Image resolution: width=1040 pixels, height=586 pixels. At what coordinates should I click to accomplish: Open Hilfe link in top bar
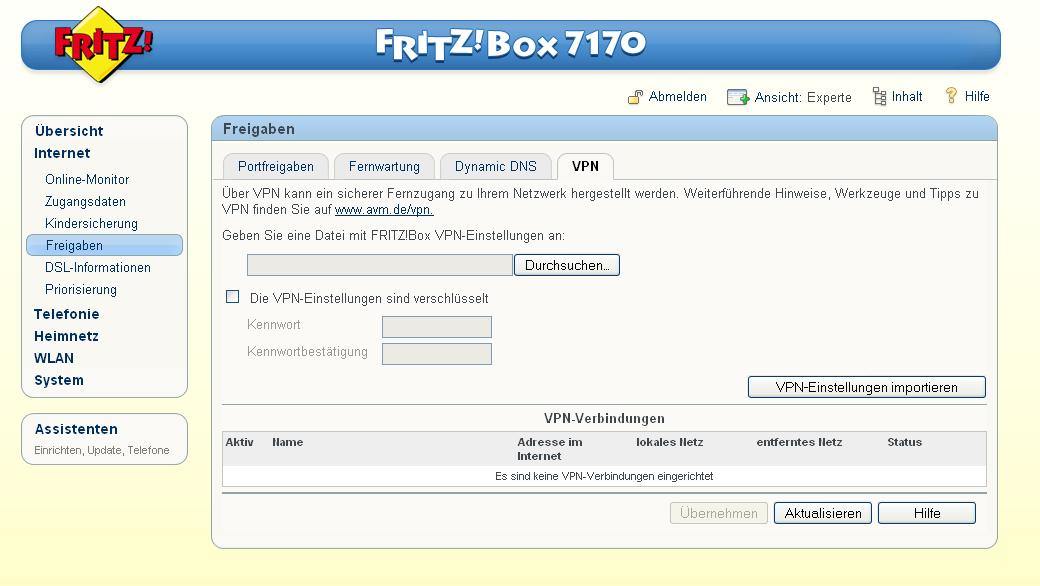point(977,97)
